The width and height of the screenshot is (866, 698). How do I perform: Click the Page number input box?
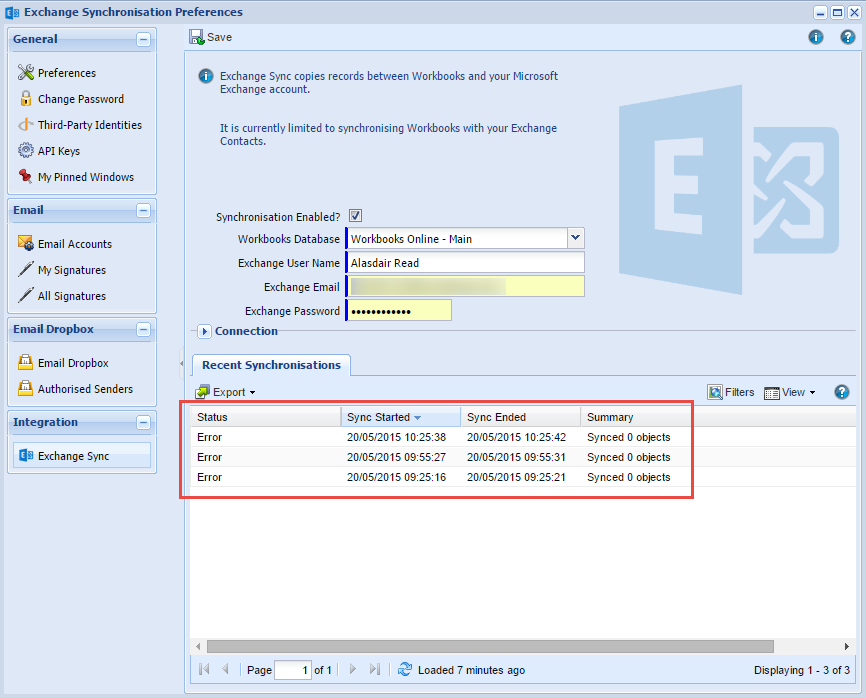coord(293,670)
